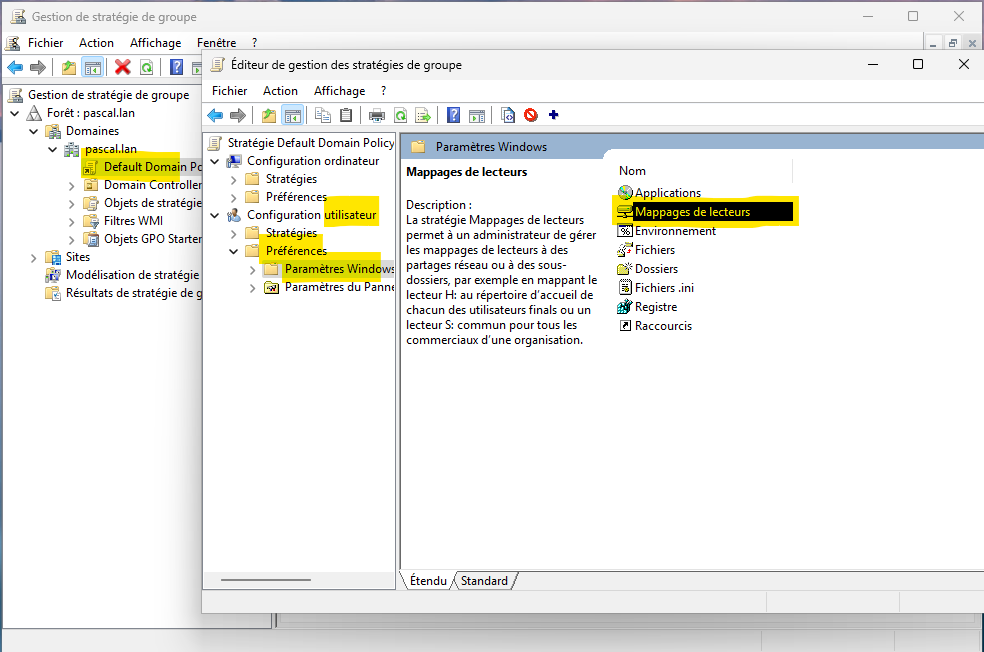Expand the Paramètres Windows node

coord(252,270)
